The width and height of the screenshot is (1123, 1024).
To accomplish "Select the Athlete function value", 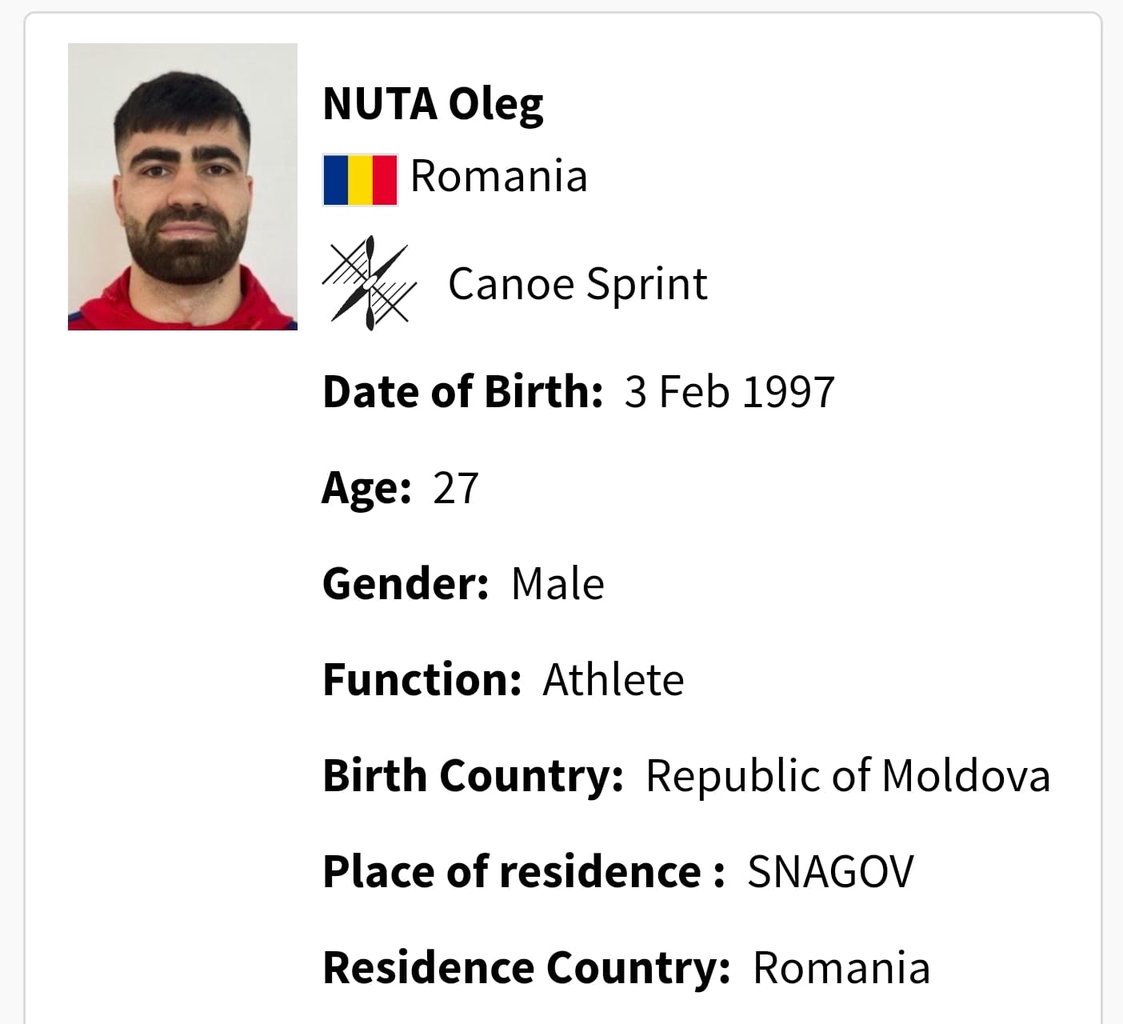I will [x=613, y=680].
